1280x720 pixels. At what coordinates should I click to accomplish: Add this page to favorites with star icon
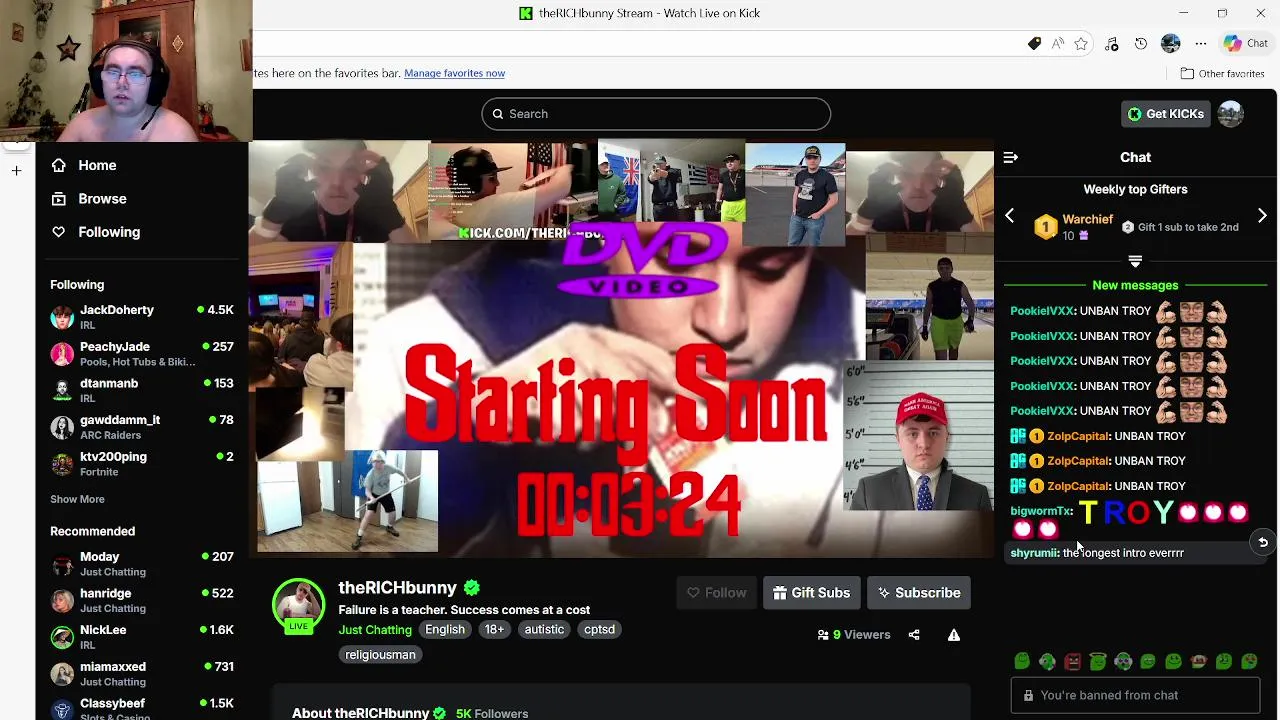pyautogui.click(x=1081, y=44)
